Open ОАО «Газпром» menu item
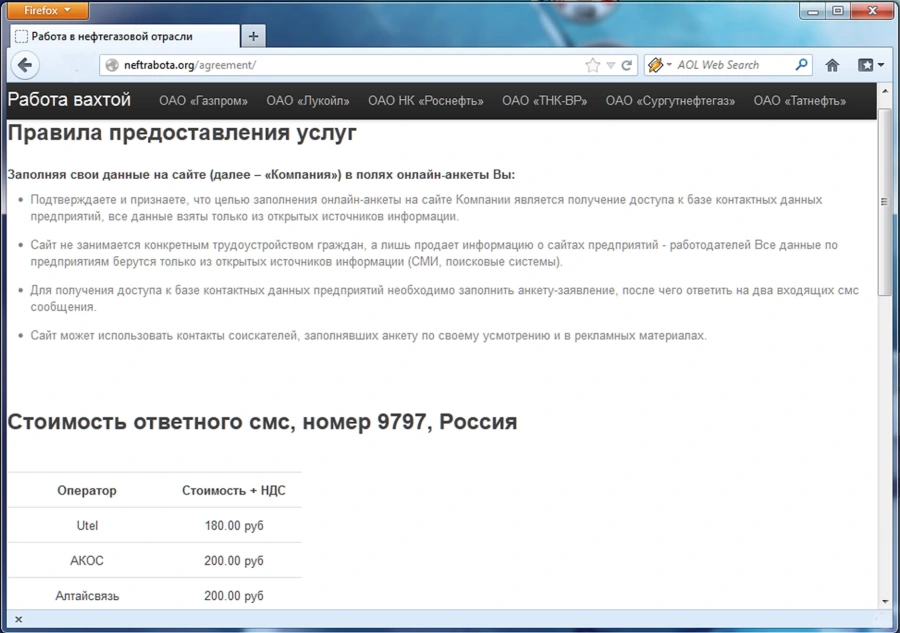This screenshot has height=633, width=900. pyautogui.click(x=203, y=101)
